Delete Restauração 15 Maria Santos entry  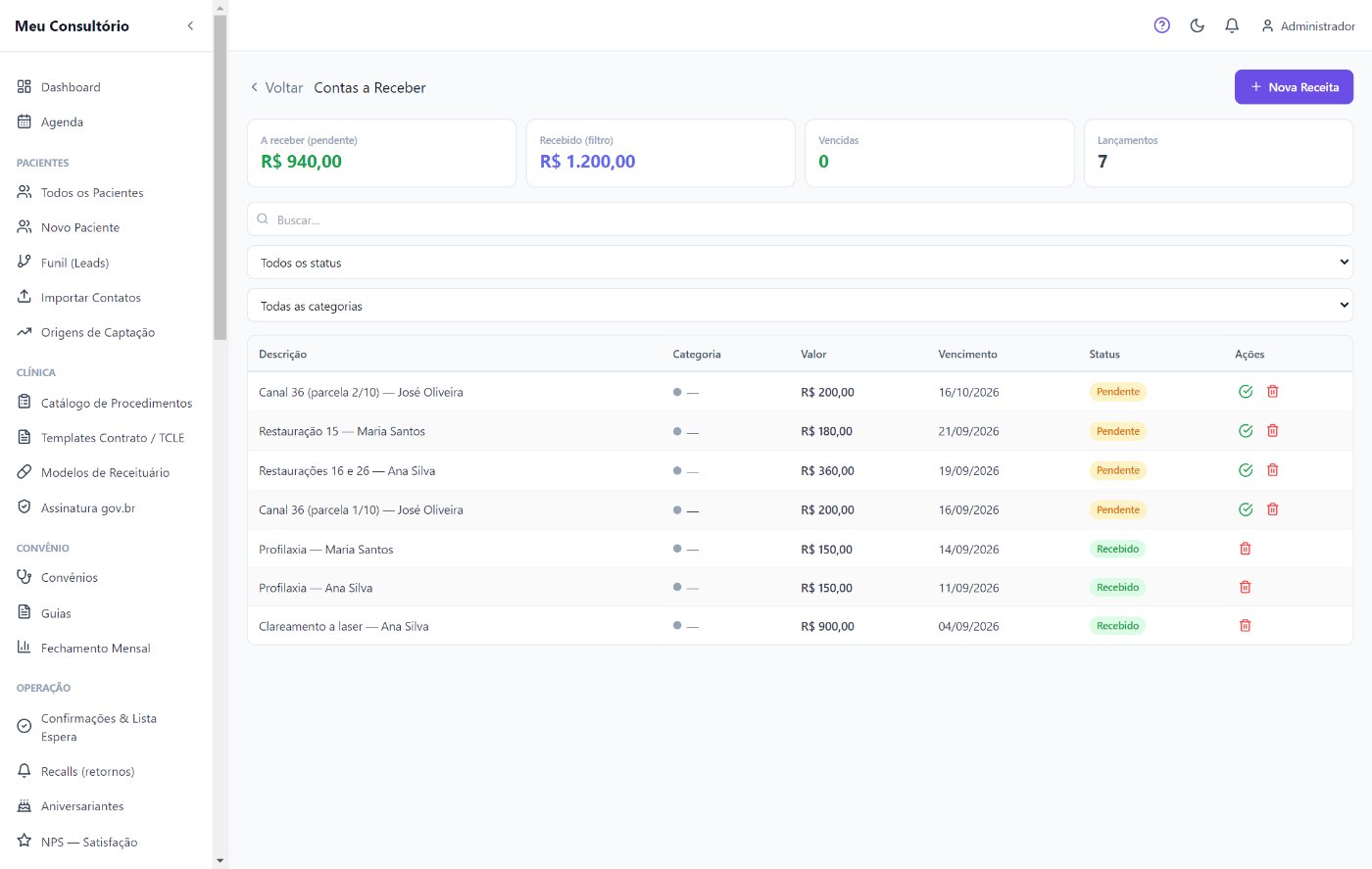click(x=1273, y=431)
